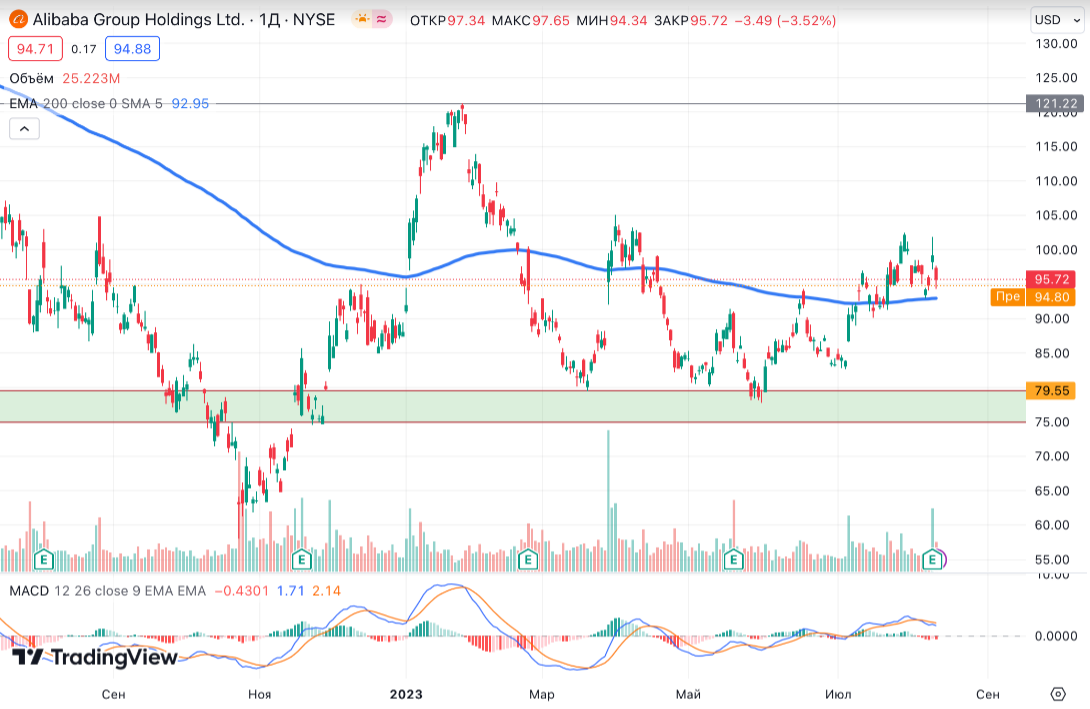Click the MACD histogram value −0.4301
This screenshot has width=1090, height=709.
pyautogui.click(x=242, y=591)
